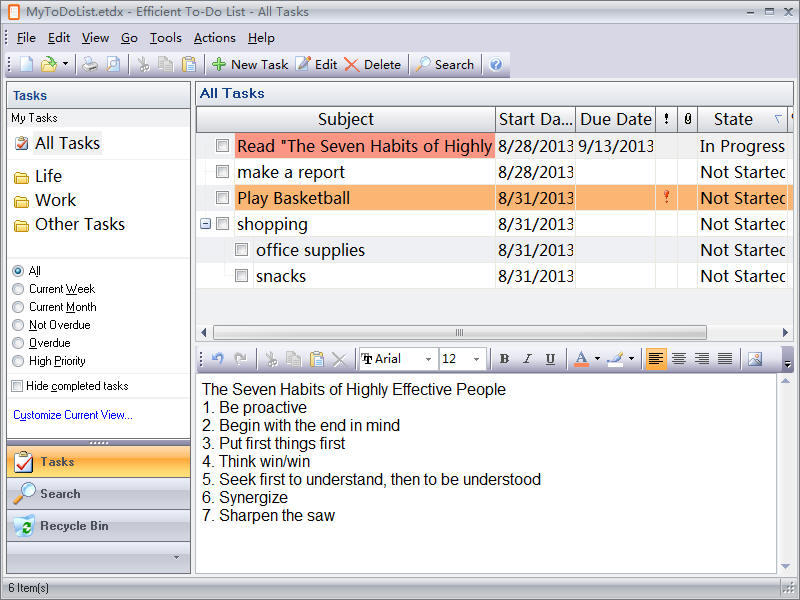This screenshot has width=800, height=600.
Task: Click the New file icon in toolbar
Action: (x=26, y=65)
